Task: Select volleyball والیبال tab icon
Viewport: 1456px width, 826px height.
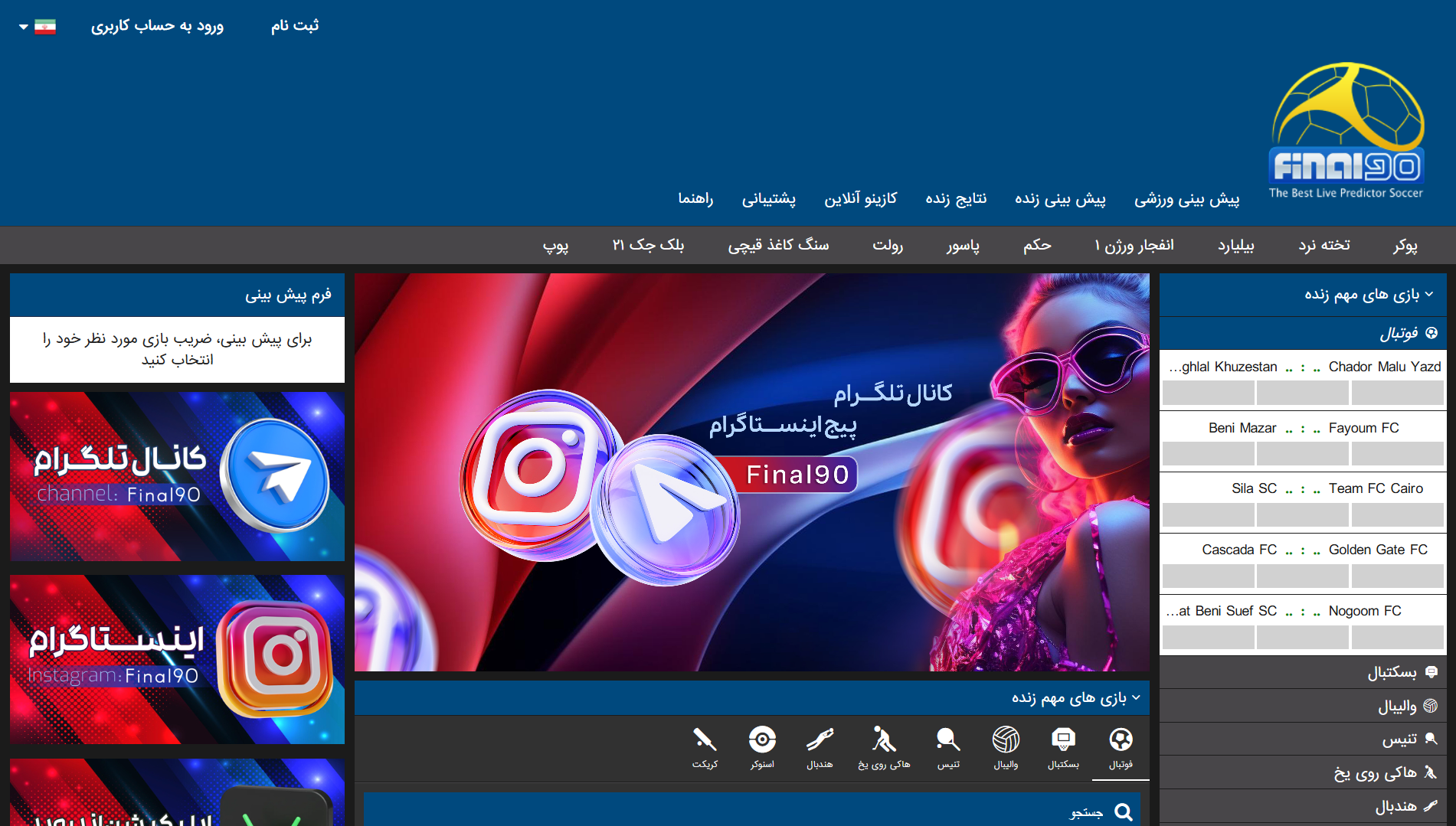Action: pyautogui.click(x=1006, y=748)
